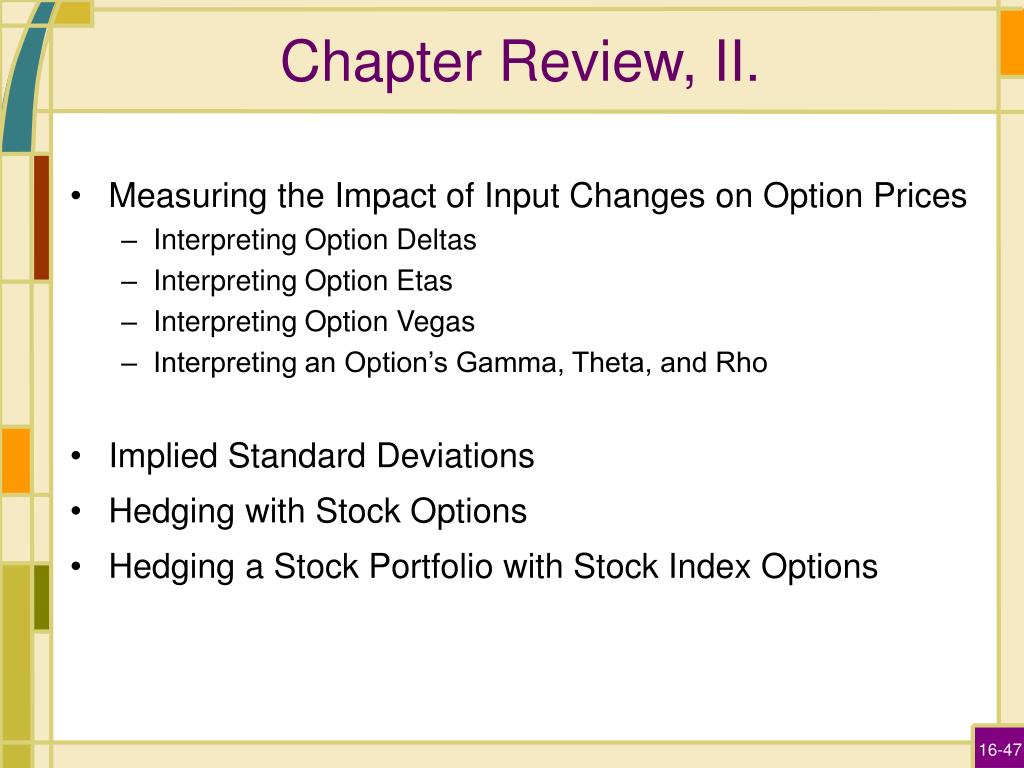Click the olive green rectangle on left border
The width and height of the screenshot is (1024, 768).
coord(41,598)
